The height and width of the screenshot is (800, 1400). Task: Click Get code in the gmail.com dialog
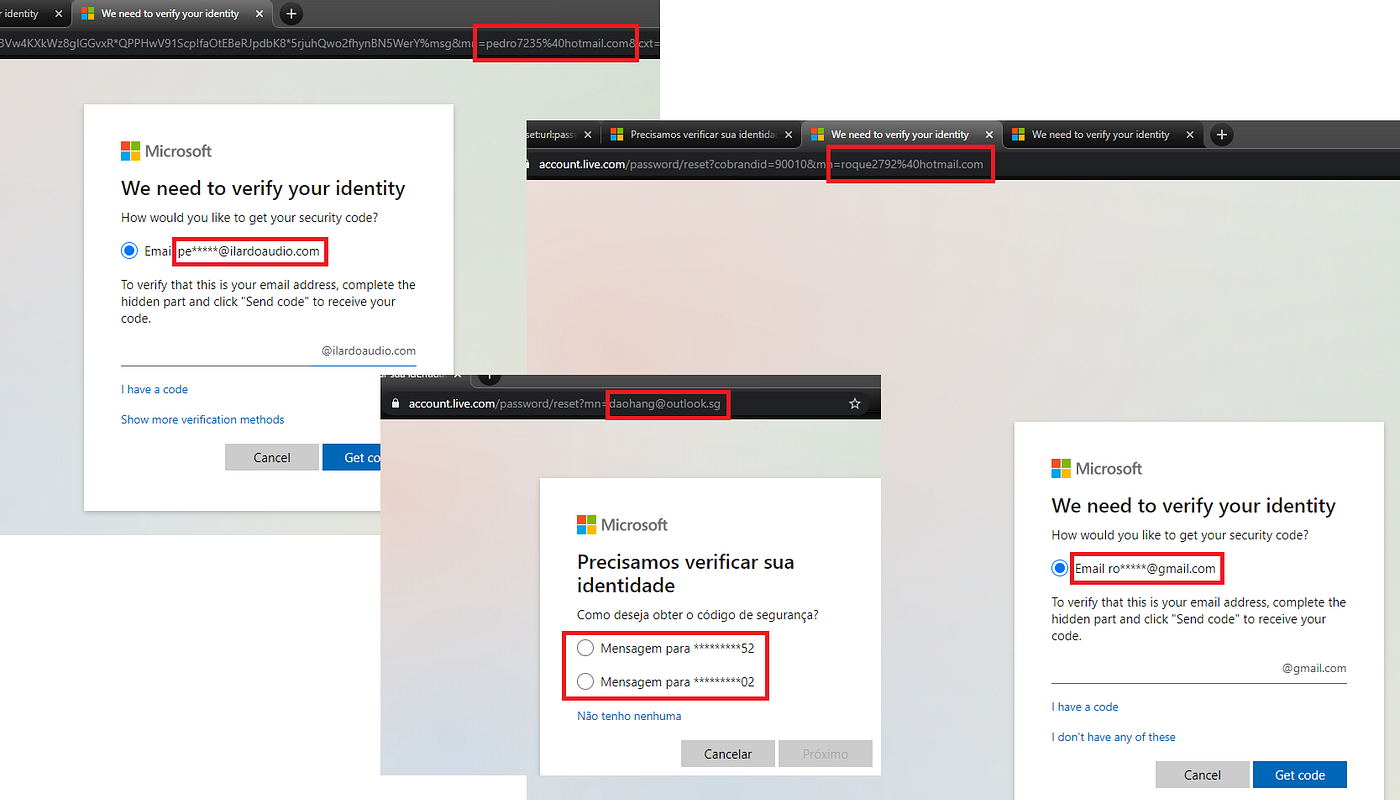pyautogui.click(x=1300, y=775)
